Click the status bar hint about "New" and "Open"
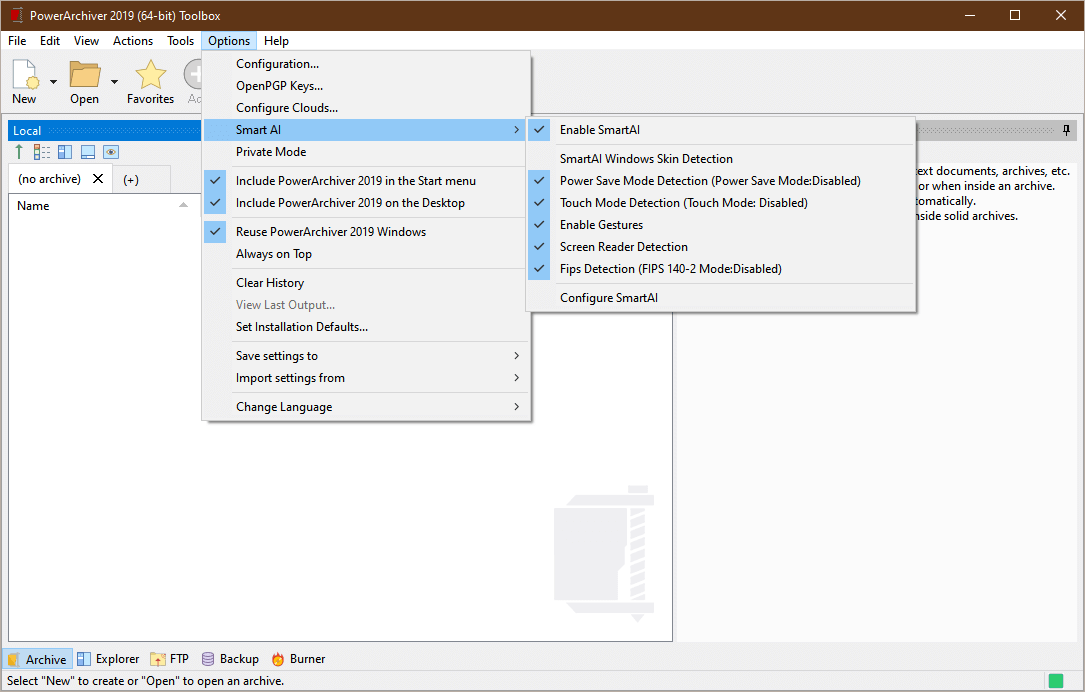Image resolution: width=1085 pixels, height=692 pixels. [x=145, y=681]
